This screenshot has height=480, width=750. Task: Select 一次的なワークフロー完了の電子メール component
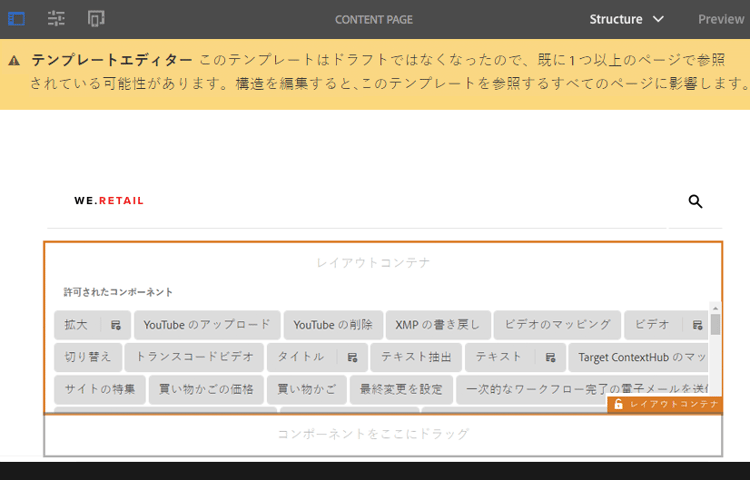583,389
